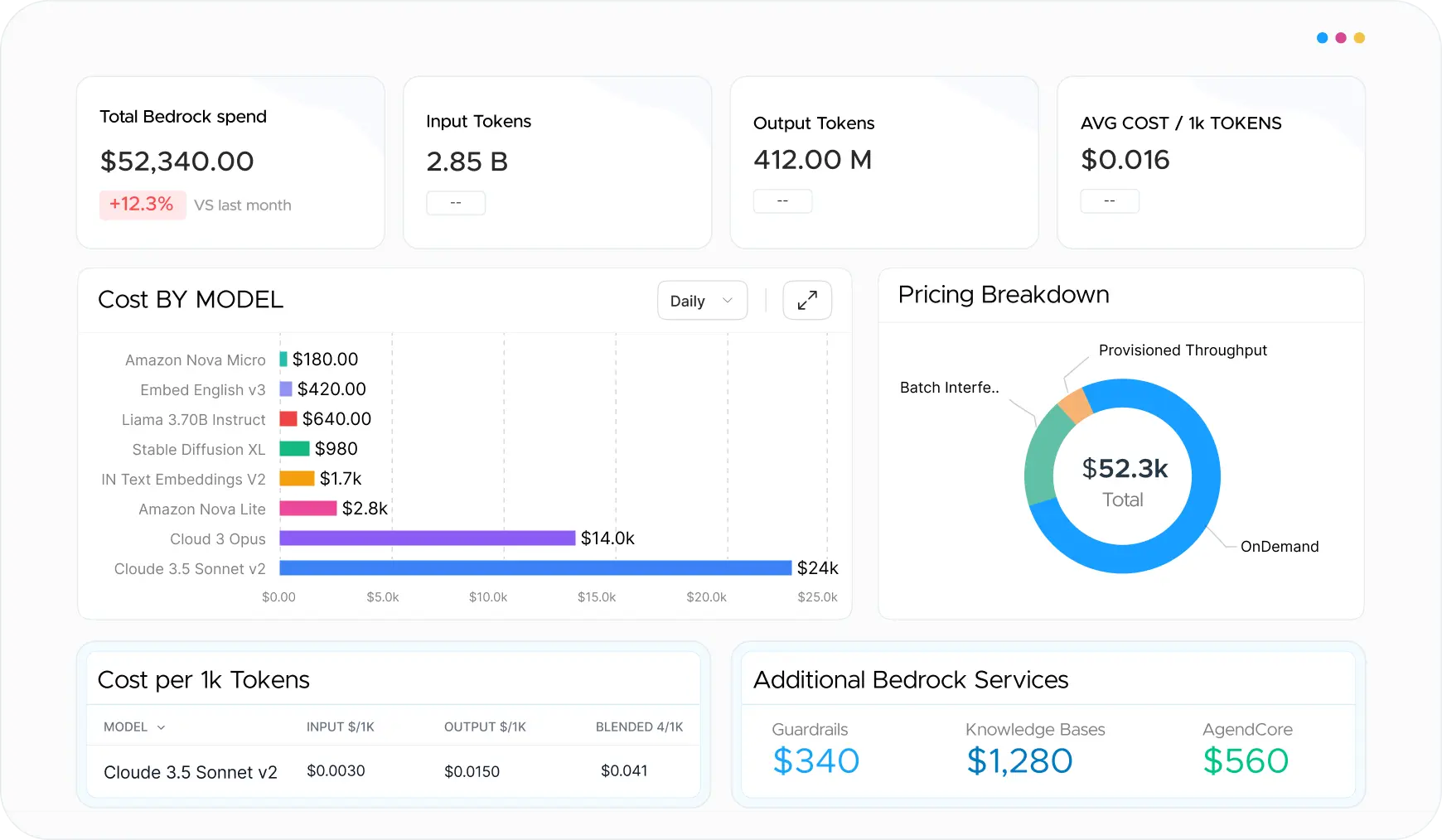Expand the Cost BY MODEL chart fullscreen
The height and width of the screenshot is (840, 1442).
(807, 300)
